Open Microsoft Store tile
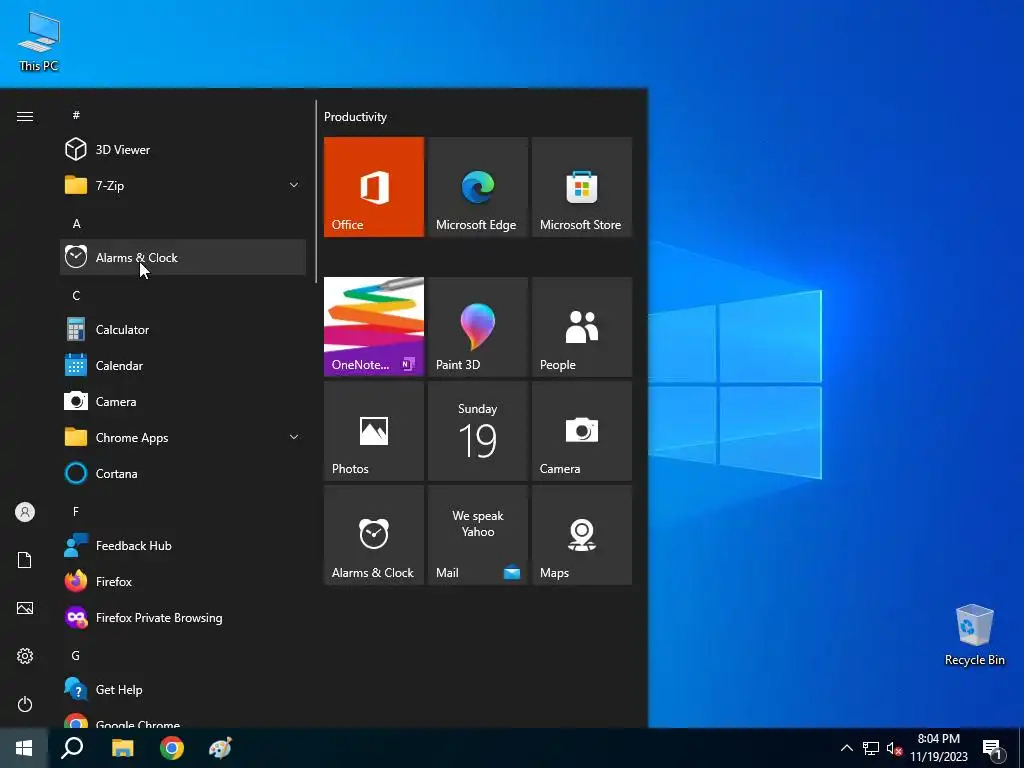This screenshot has height=768, width=1024. (x=582, y=187)
